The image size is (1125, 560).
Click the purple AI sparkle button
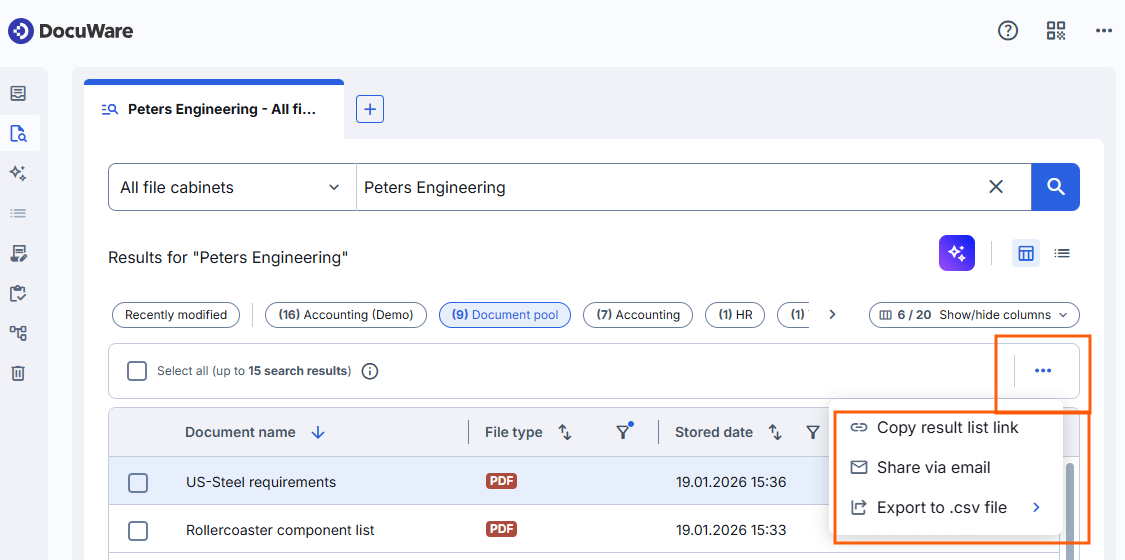956,253
